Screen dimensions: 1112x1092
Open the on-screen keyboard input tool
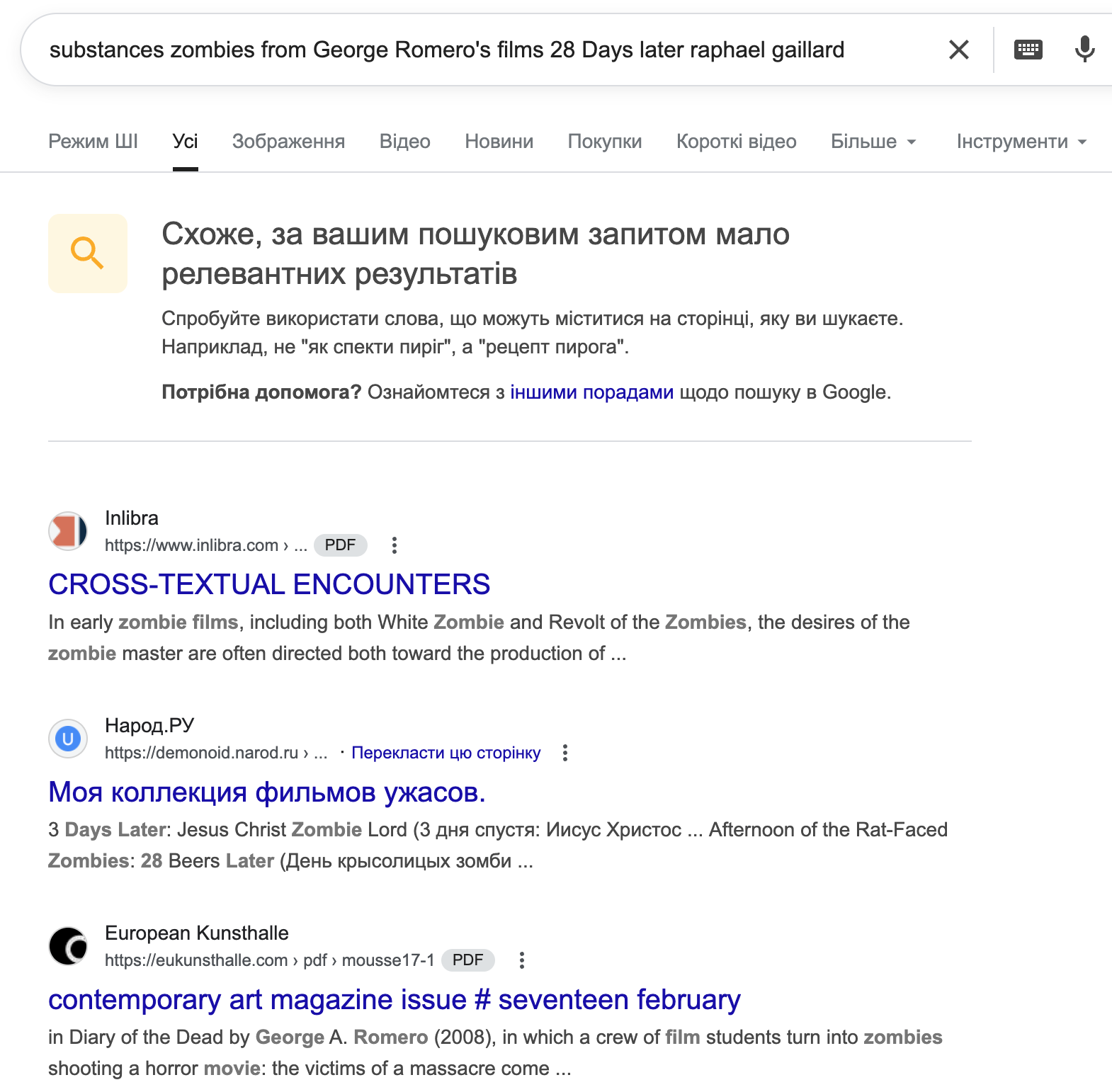pos(1028,50)
